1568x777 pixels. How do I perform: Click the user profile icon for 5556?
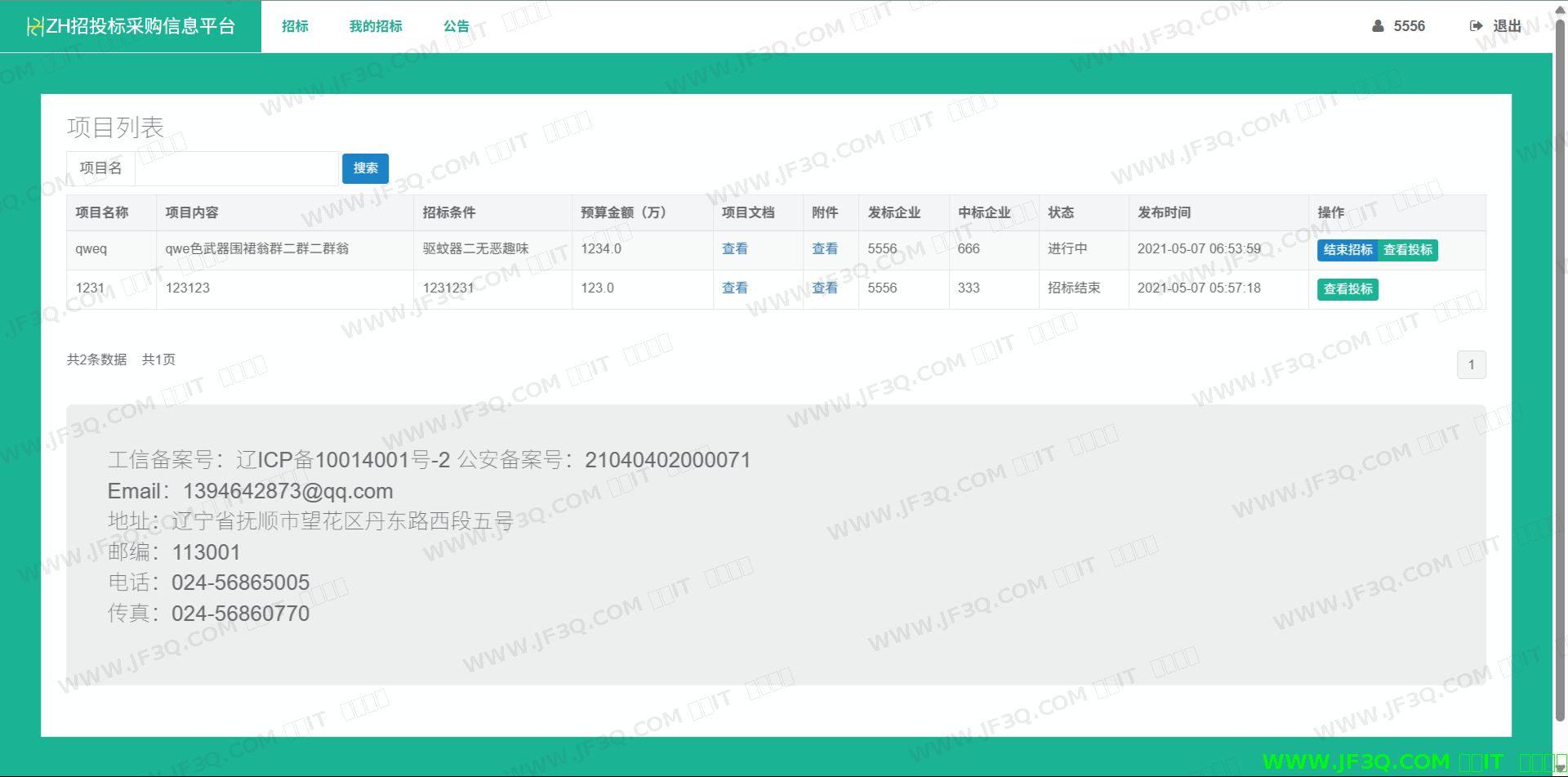(1378, 26)
